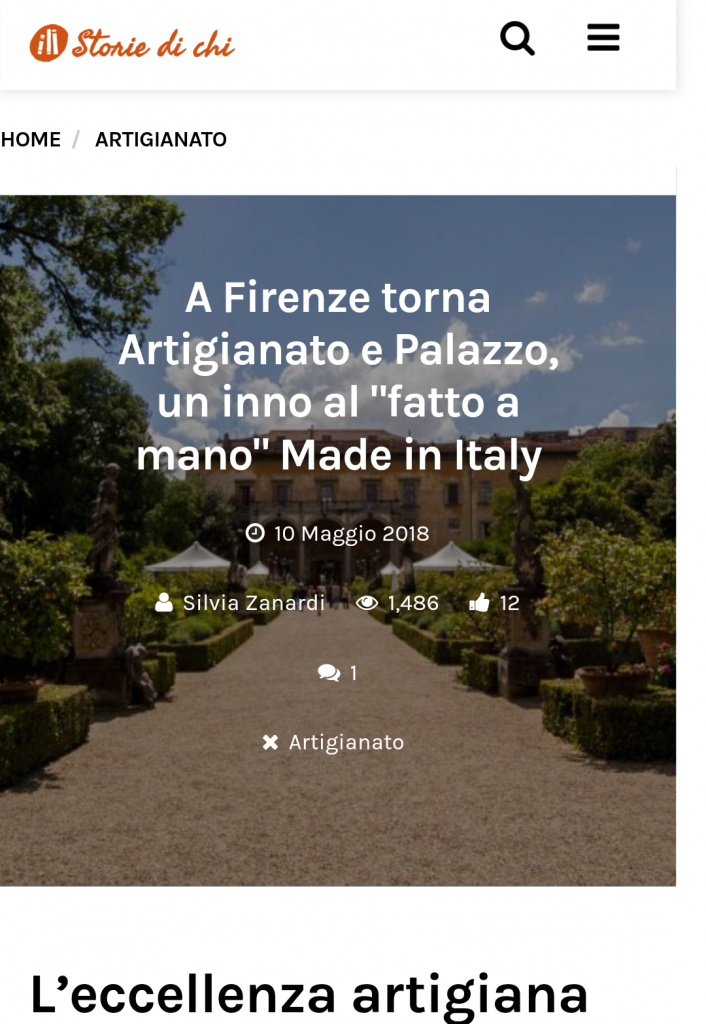Viewport: 706px width, 1024px height.
Task: Click the clock icon beside the date
Action: point(255,533)
